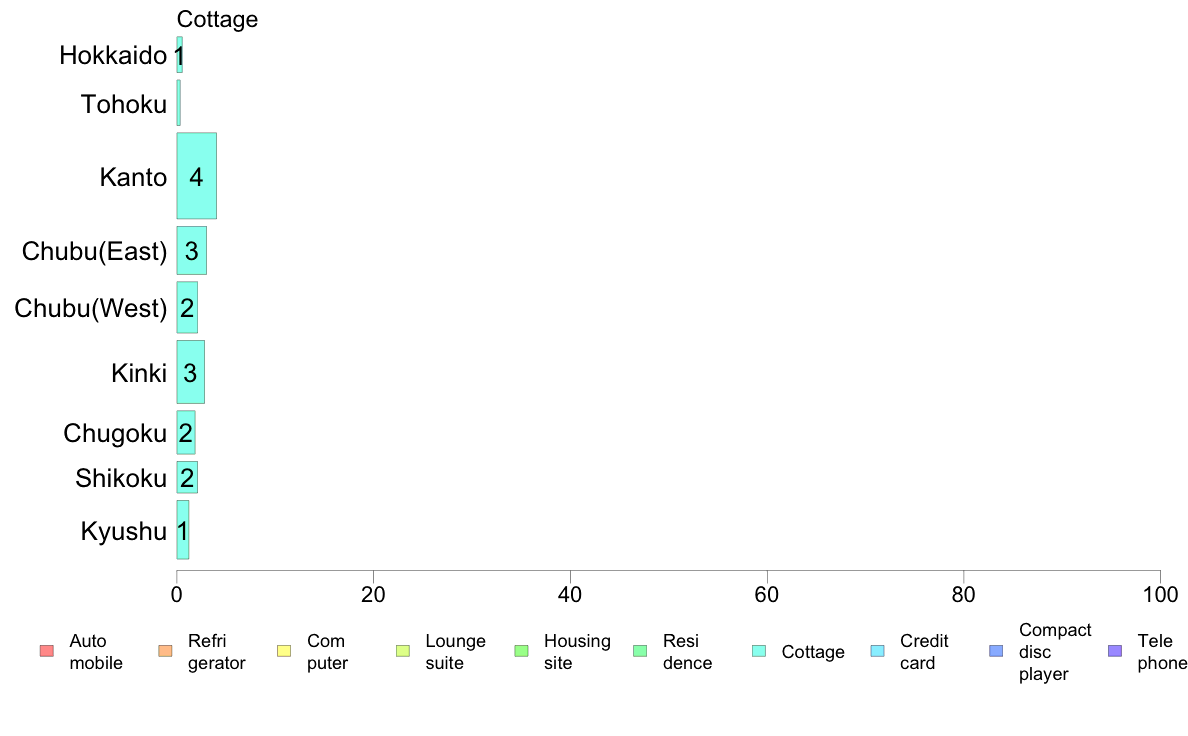Select the Chubu(East) bar
This screenshot has height=736, width=1188.
192,250
